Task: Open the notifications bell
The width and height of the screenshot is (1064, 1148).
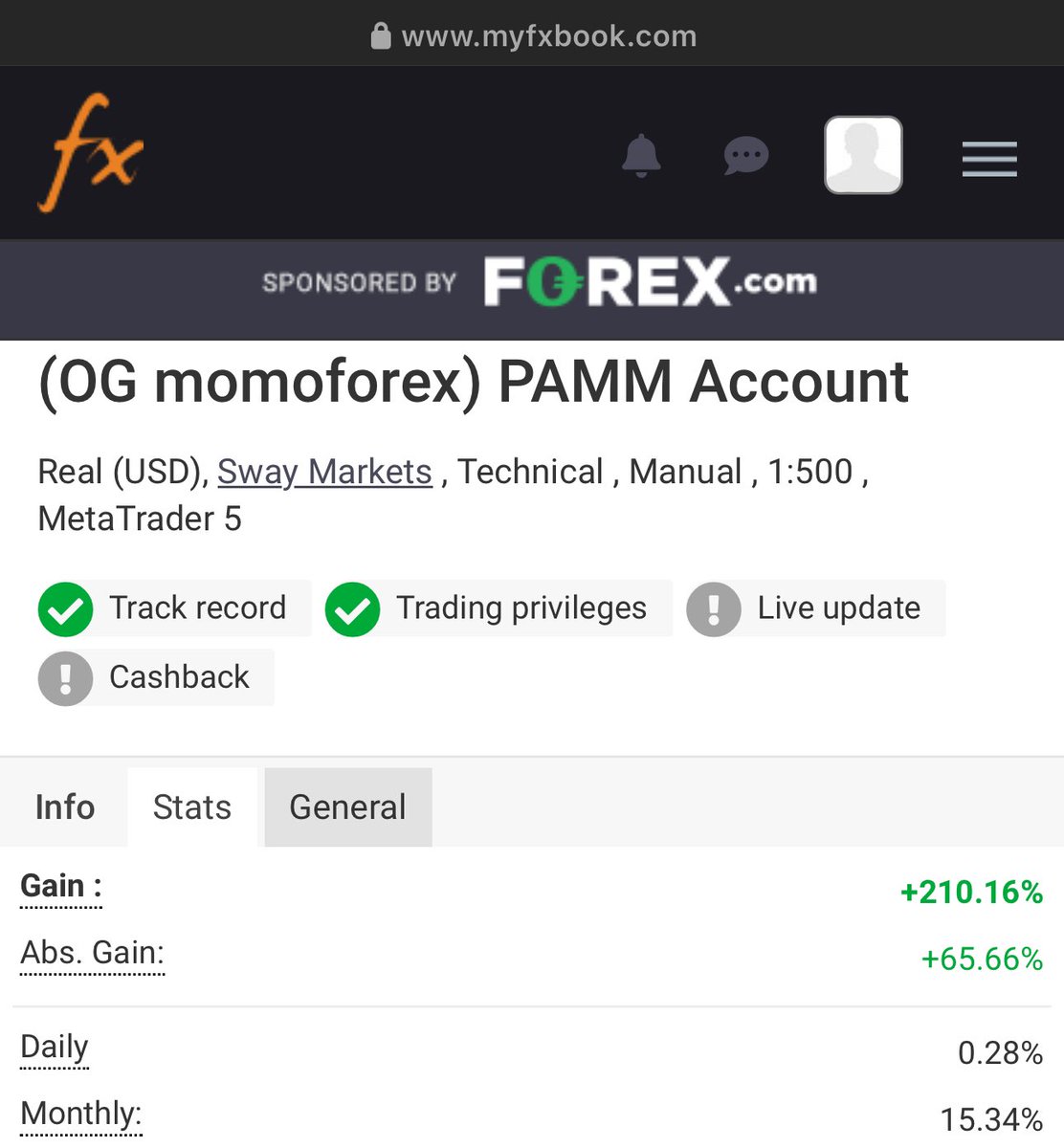Action: point(641,156)
